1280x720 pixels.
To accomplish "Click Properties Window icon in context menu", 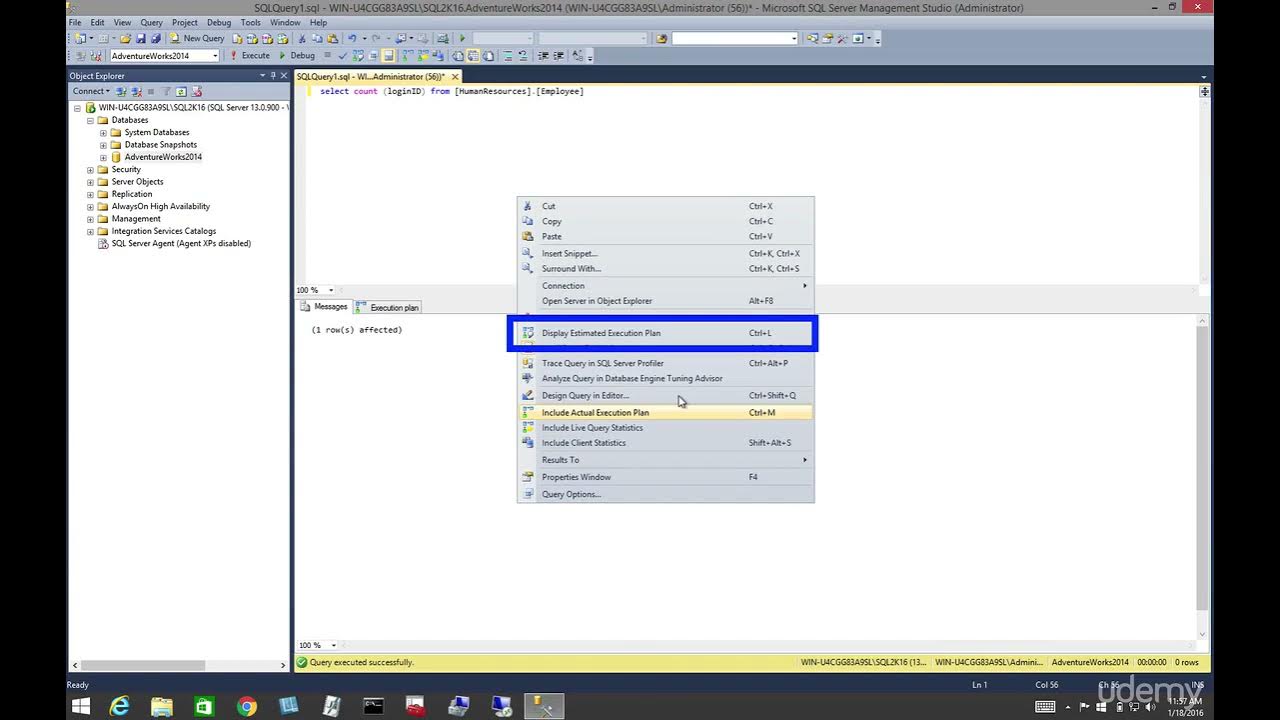I will [x=528, y=477].
